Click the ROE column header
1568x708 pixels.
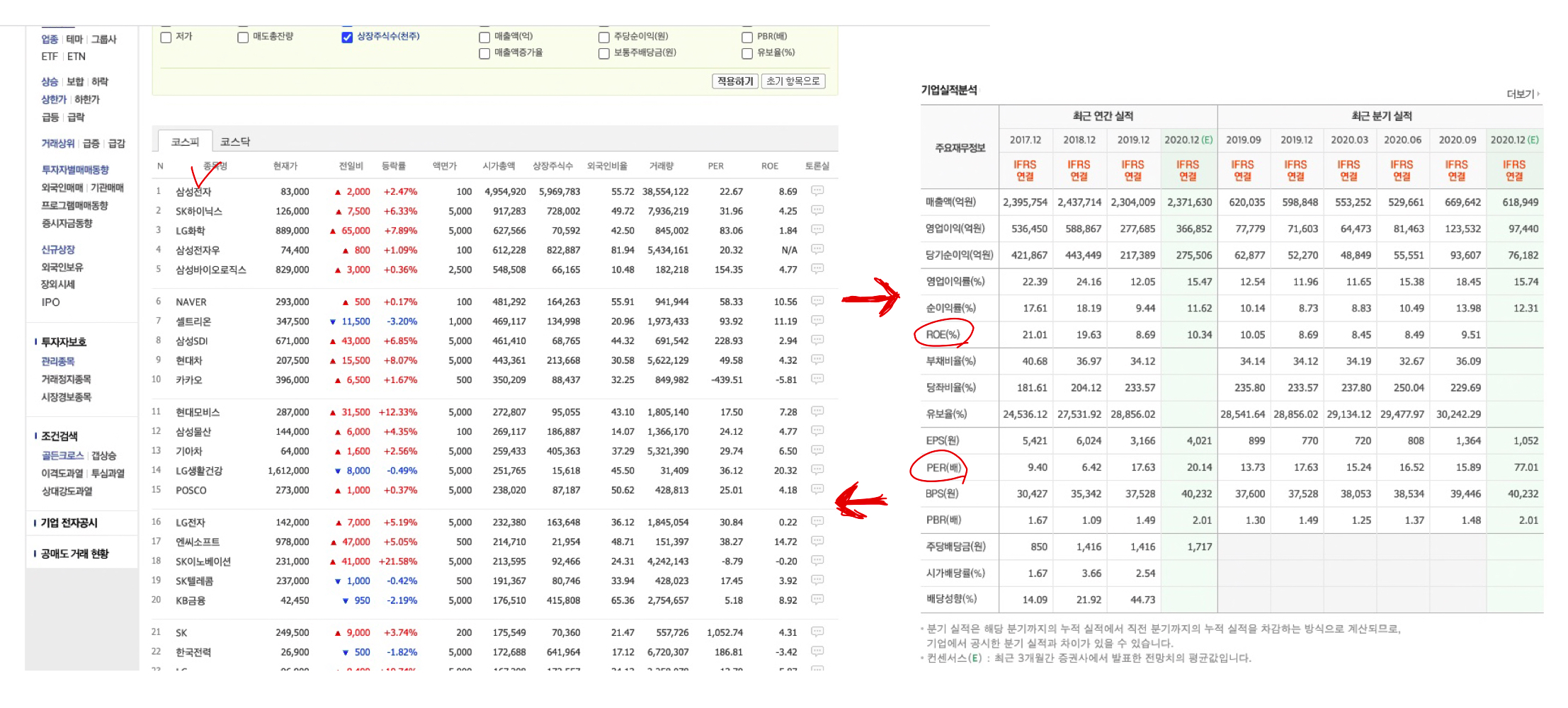pos(770,166)
